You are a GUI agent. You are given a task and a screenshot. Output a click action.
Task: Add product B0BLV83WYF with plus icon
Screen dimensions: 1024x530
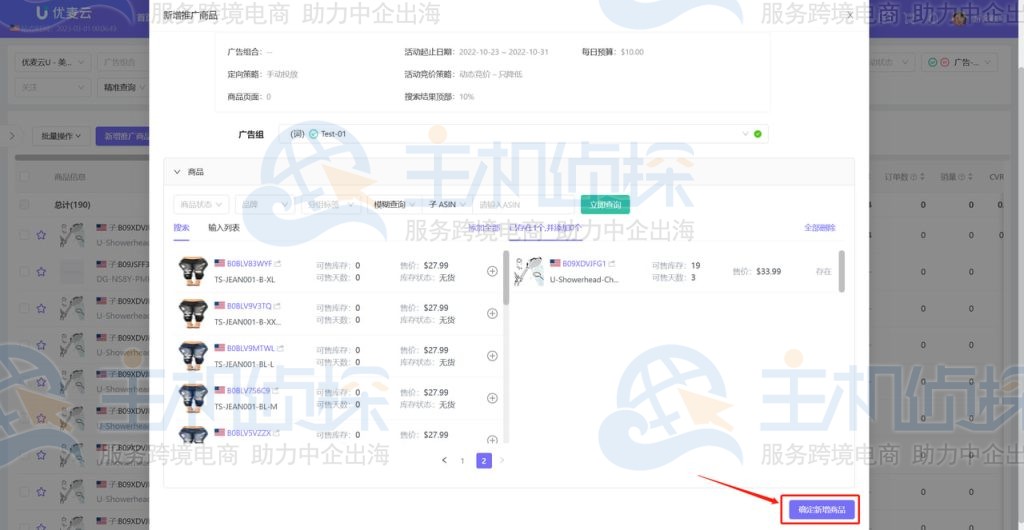[492, 271]
